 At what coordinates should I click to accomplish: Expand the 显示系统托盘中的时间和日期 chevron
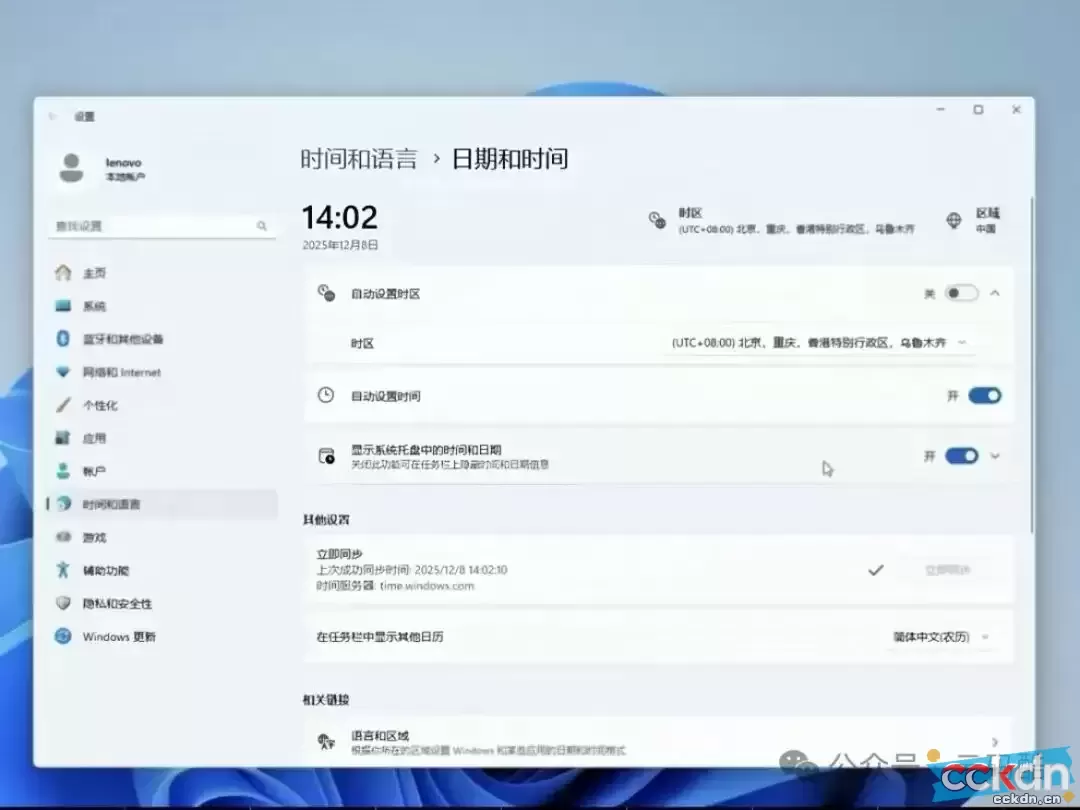click(995, 456)
